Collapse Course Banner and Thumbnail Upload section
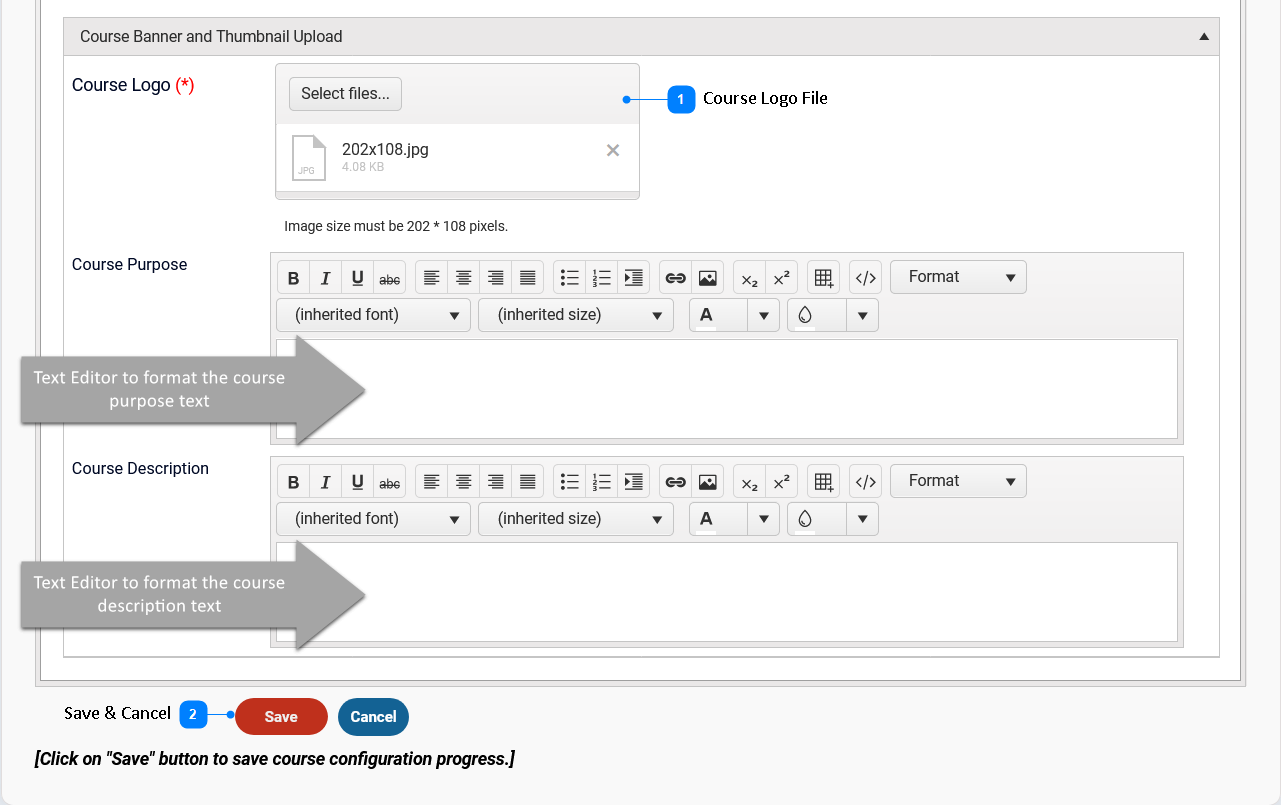1281x805 pixels. (1204, 37)
